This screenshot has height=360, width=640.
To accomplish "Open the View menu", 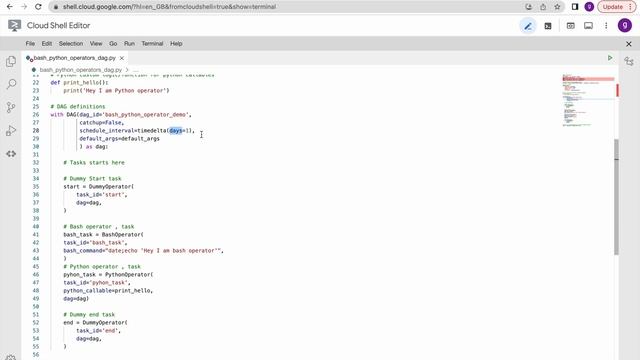I will click(96, 43).
